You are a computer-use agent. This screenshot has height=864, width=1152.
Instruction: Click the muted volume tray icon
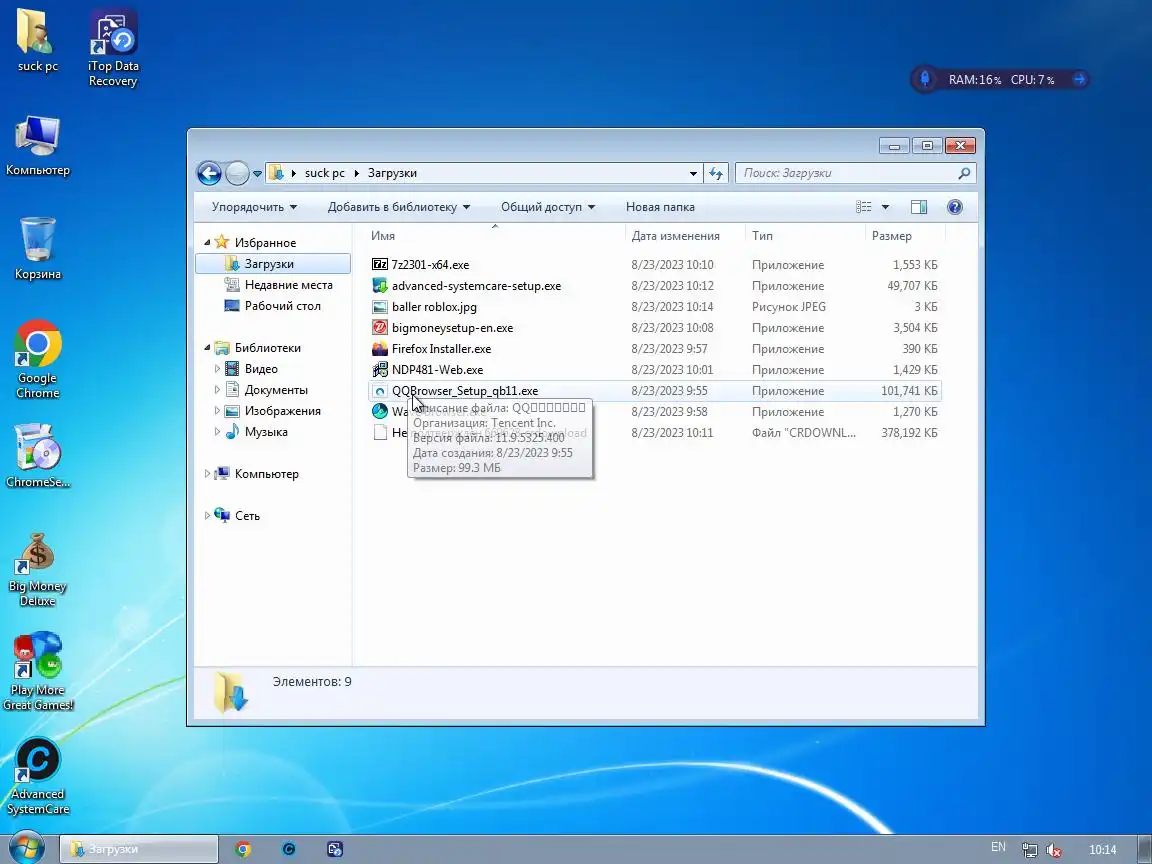coord(1054,850)
